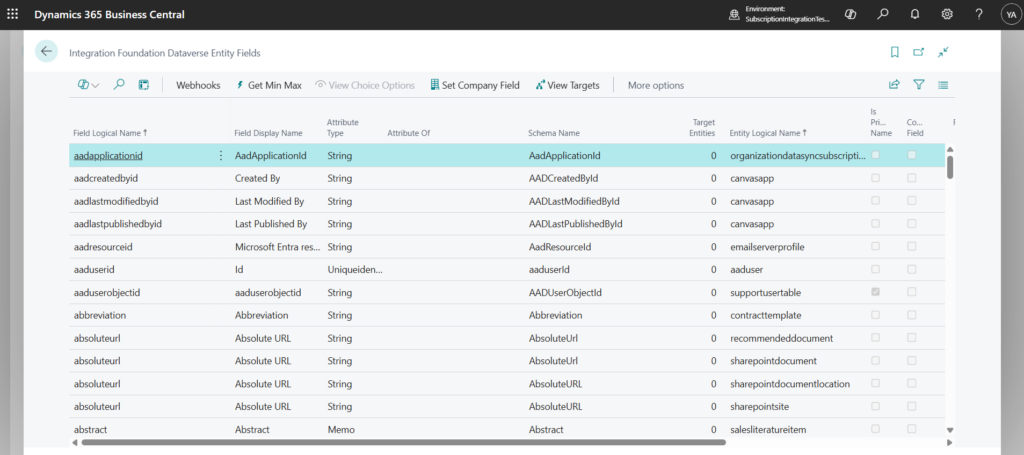The width and height of the screenshot is (1024, 455).
Task: Click the Get Min Max action
Action: click(269, 85)
